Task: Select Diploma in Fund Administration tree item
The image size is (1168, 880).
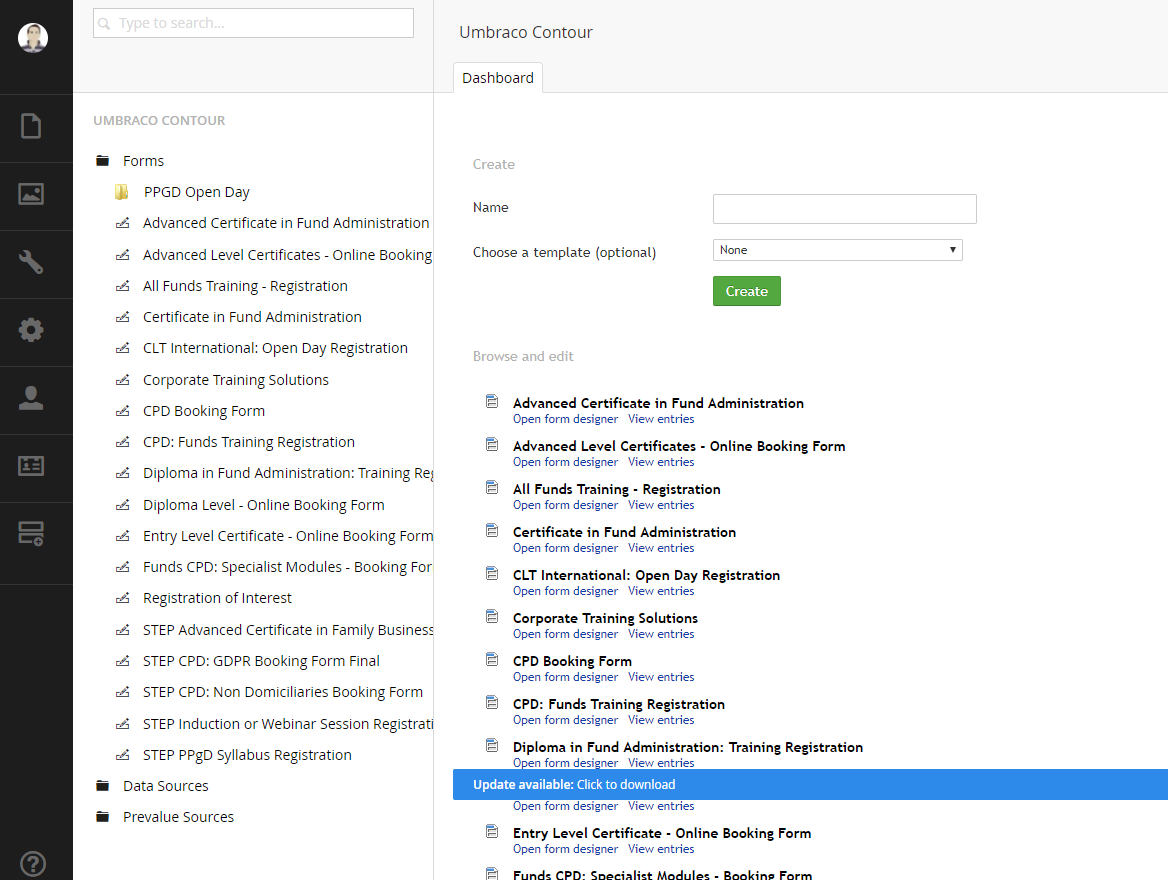Action: [x=288, y=474]
